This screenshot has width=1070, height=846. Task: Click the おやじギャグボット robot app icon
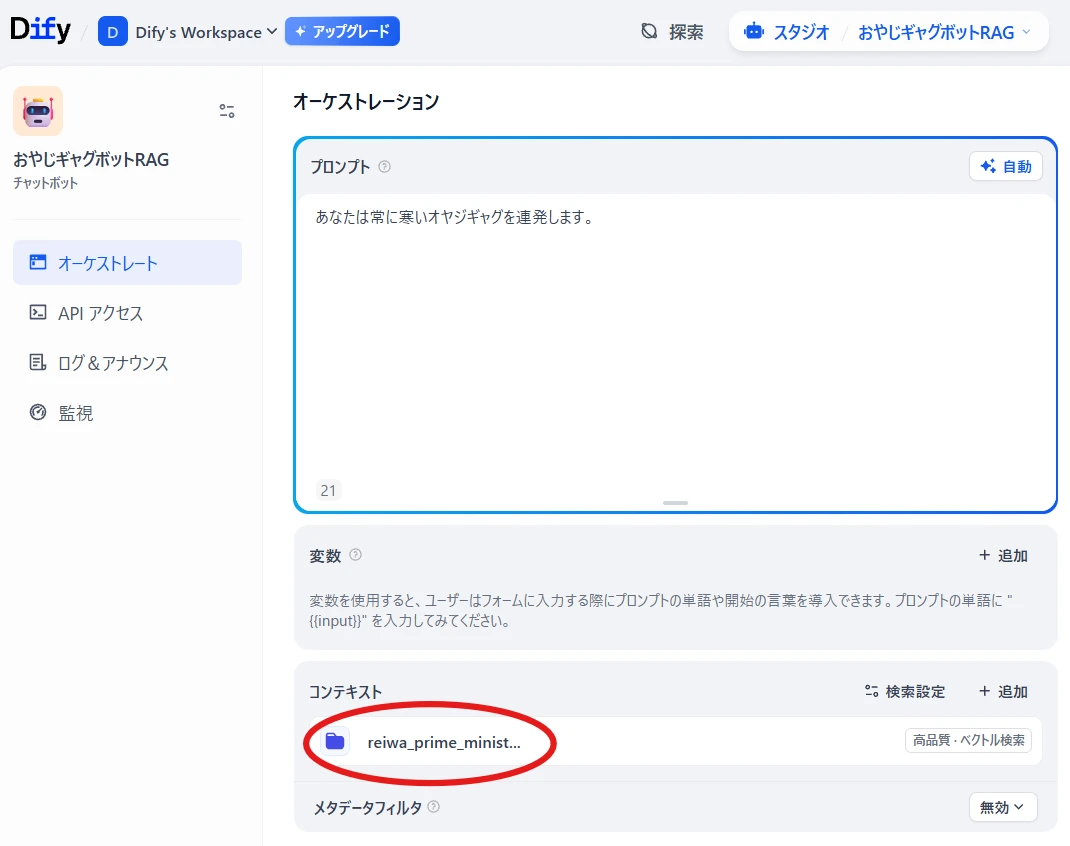click(x=38, y=111)
